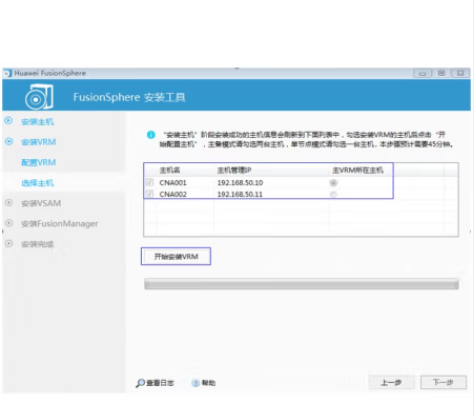Click the arrow icon beside 安装VSAM

(9, 203)
